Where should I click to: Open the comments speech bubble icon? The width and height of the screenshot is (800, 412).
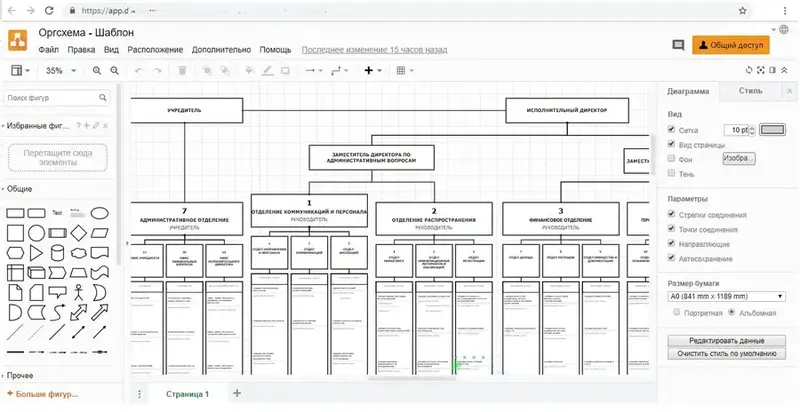tap(678, 45)
